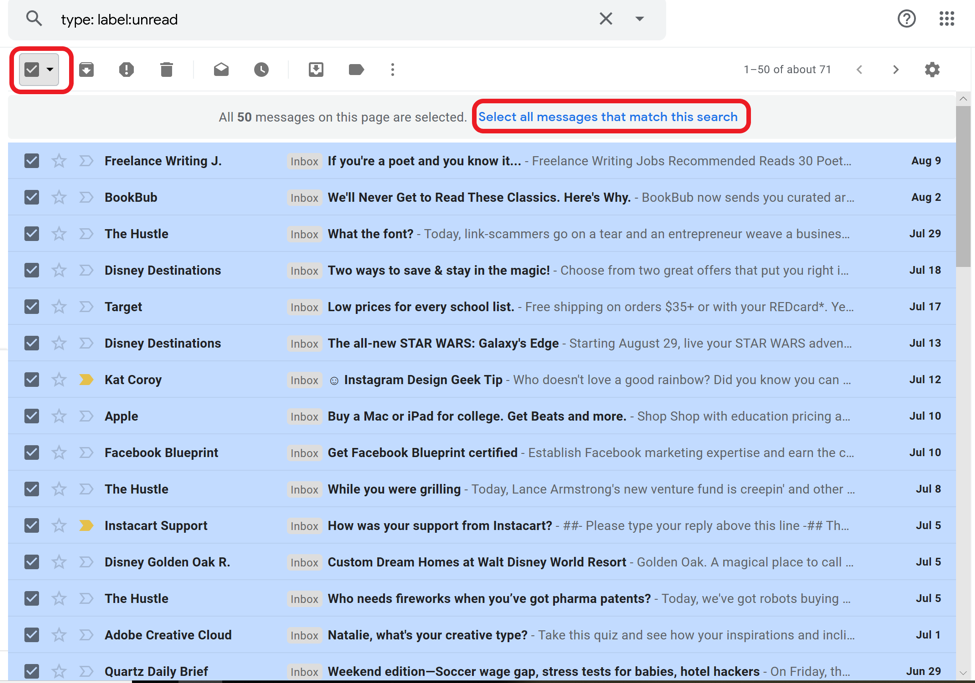The image size is (975, 683).
Task: Snooze selected messages using clock icon
Action: (x=261, y=70)
